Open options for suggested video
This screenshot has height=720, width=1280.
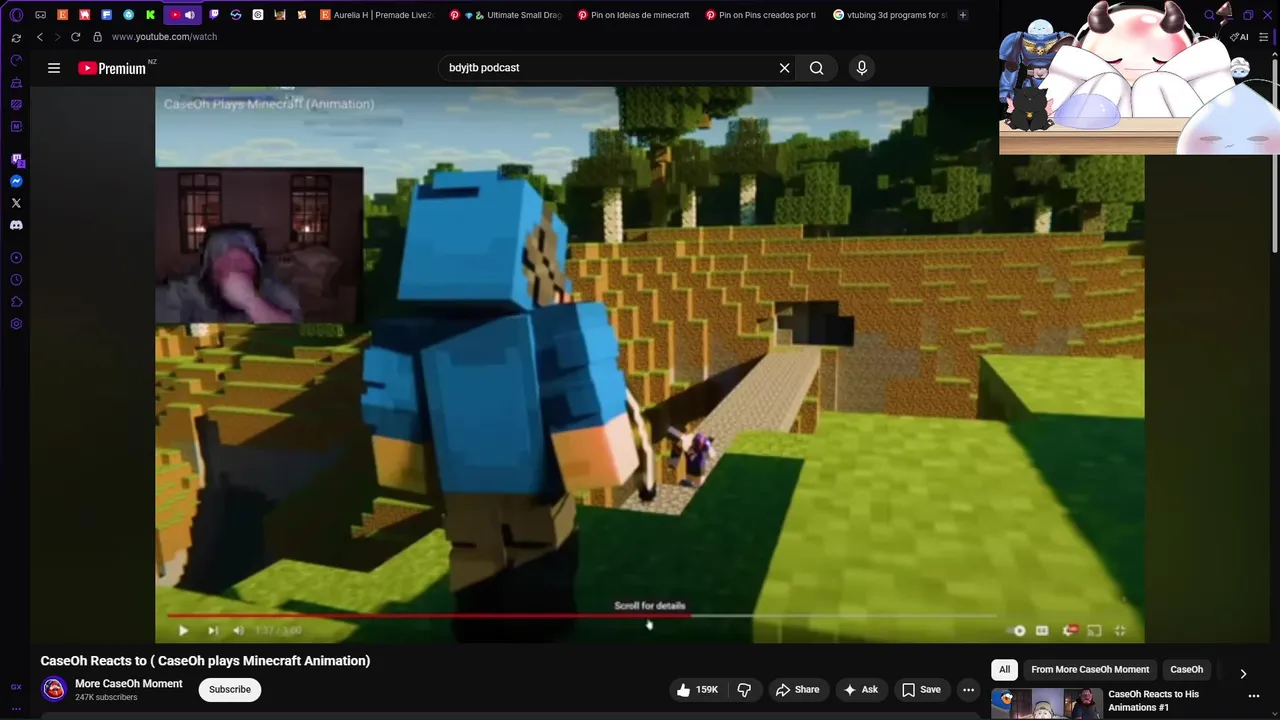1254,696
